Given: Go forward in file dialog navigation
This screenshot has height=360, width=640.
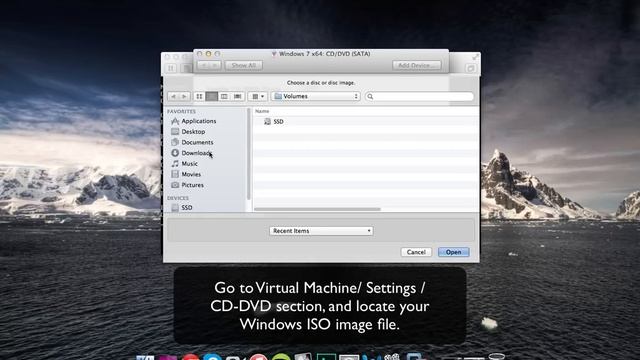Looking at the screenshot, I should tap(184, 96).
